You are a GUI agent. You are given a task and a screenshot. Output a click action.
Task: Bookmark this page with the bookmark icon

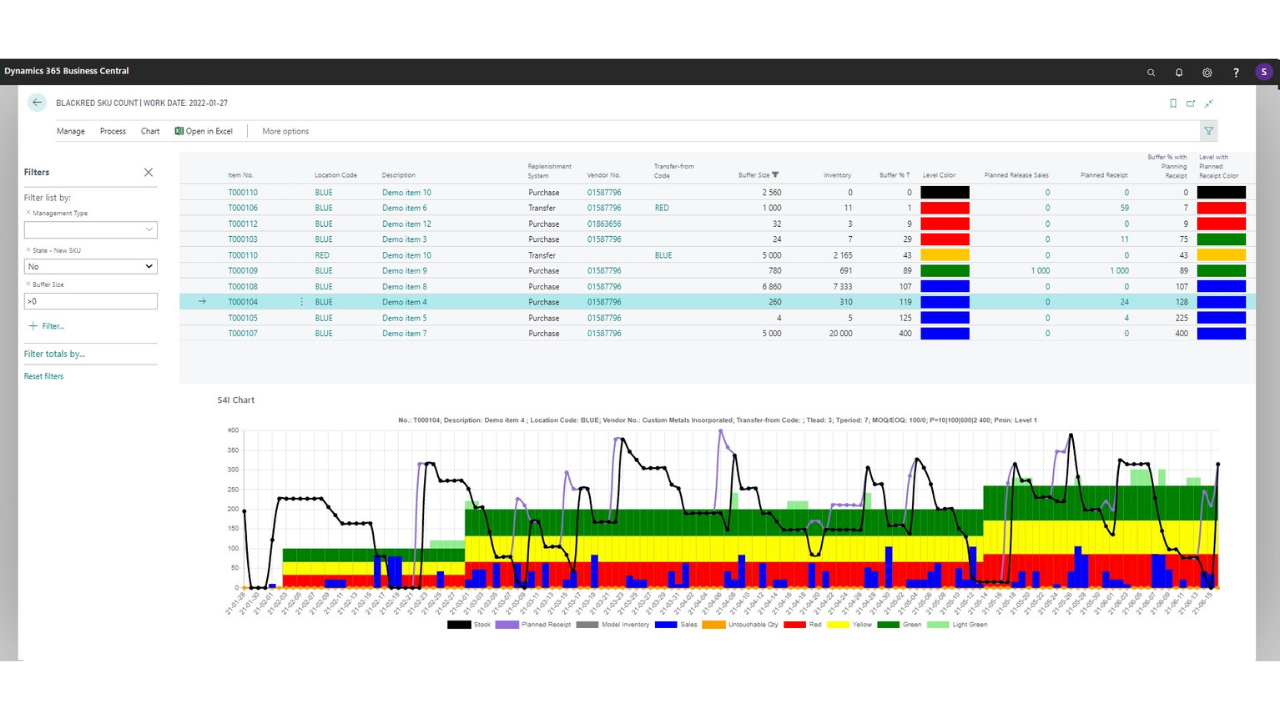click(1173, 103)
